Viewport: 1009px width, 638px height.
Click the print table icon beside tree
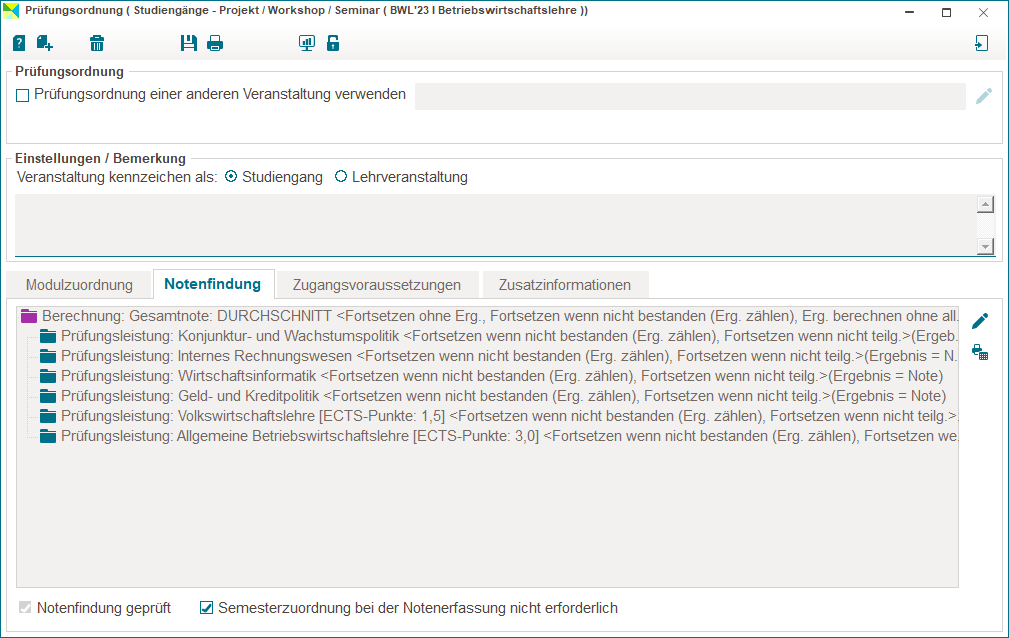coord(980,352)
